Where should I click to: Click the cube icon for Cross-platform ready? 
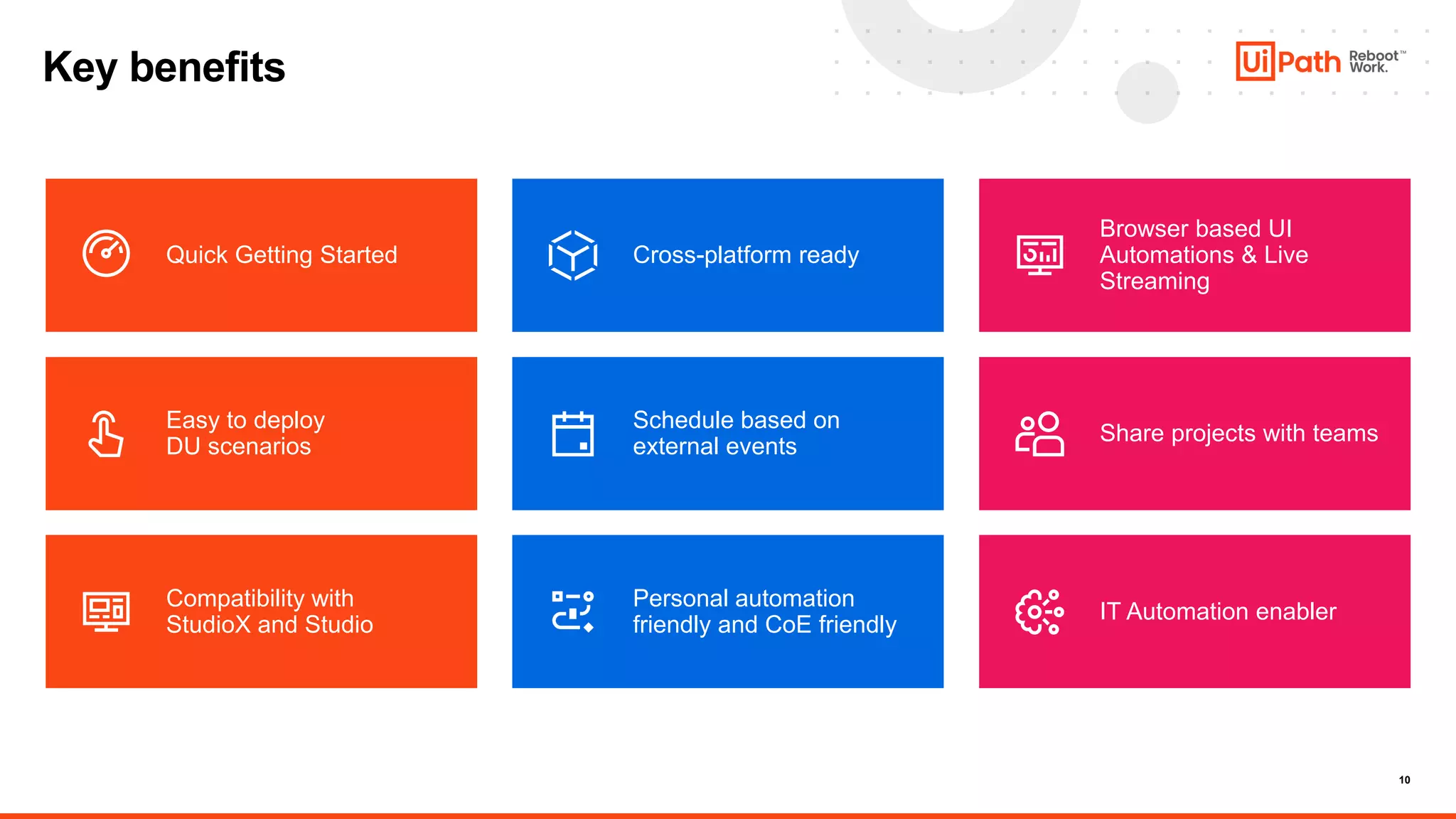[x=572, y=255]
